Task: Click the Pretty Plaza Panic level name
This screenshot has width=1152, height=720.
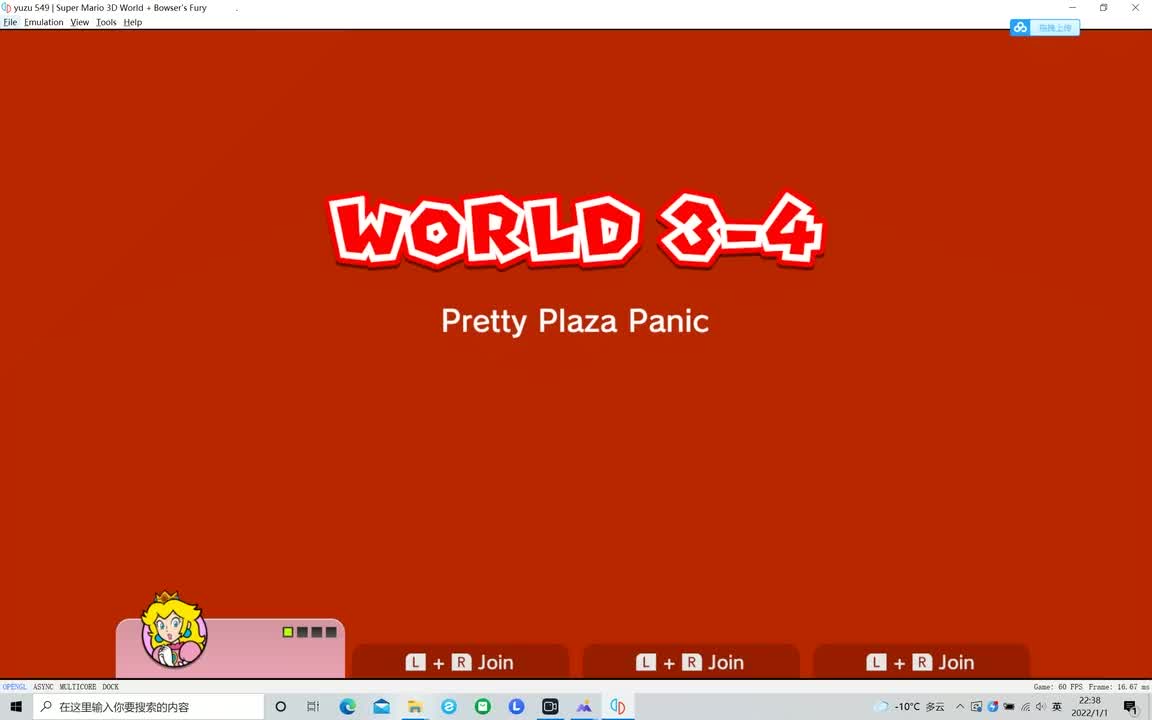Action: tap(575, 321)
